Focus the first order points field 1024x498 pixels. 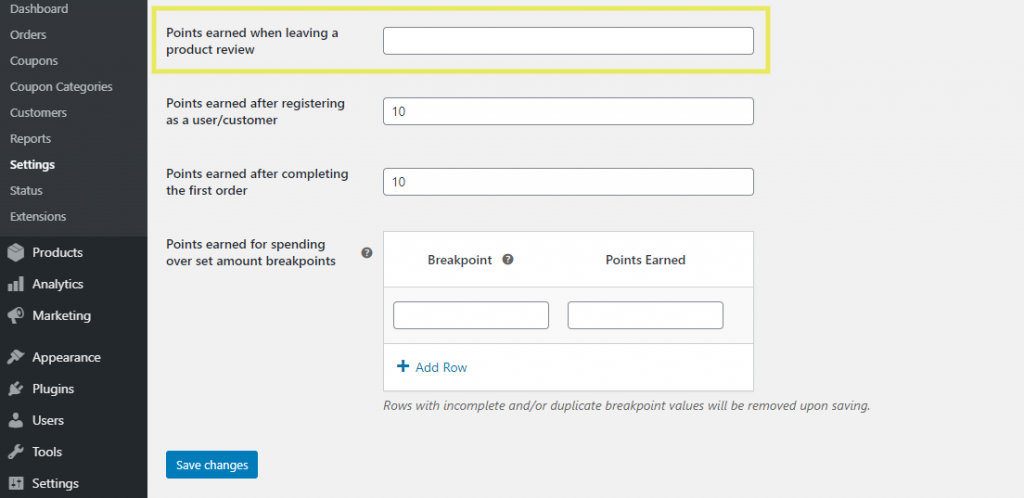(568, 182)
